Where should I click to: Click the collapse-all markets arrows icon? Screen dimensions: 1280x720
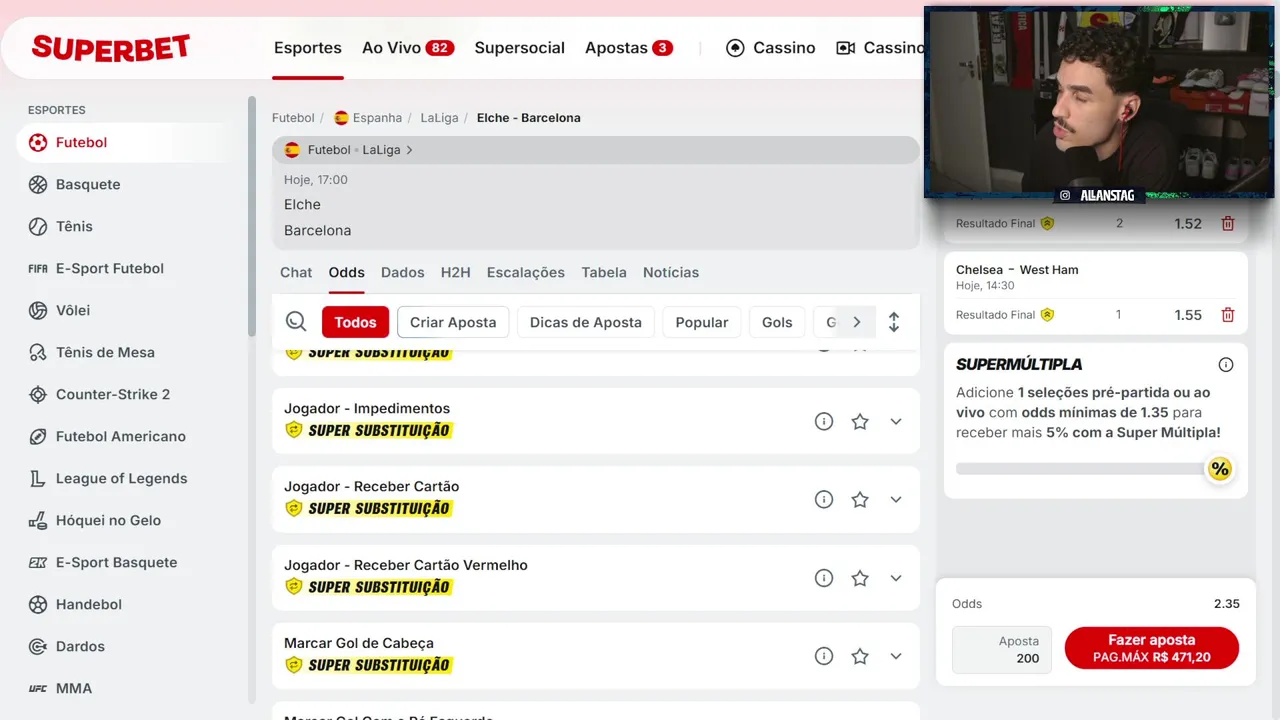click(x=894, y=322)
